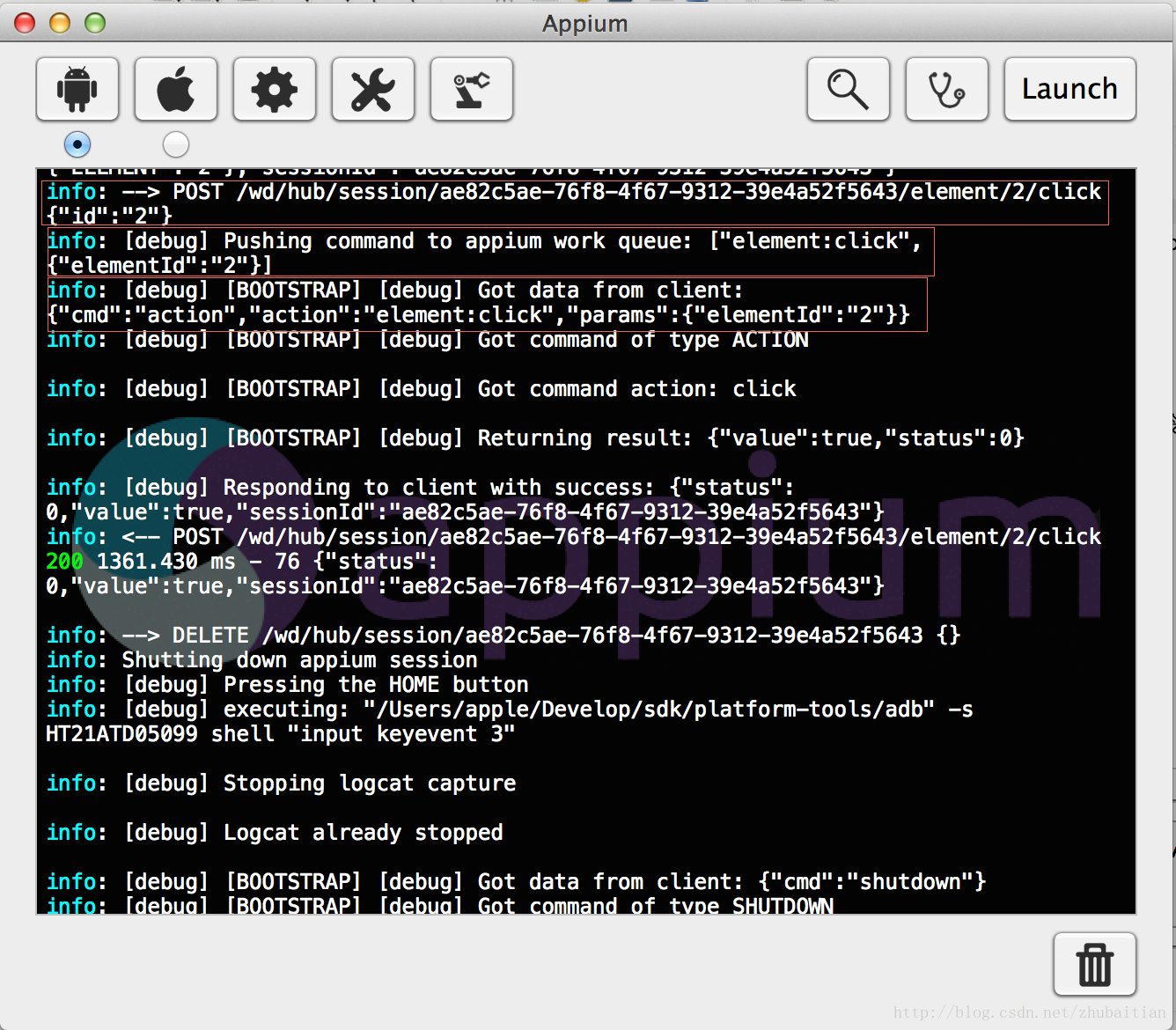Click the shell "input keyevent 3" line
Viewport: 1176px width, 1030px height.
(x=280, y=734)
